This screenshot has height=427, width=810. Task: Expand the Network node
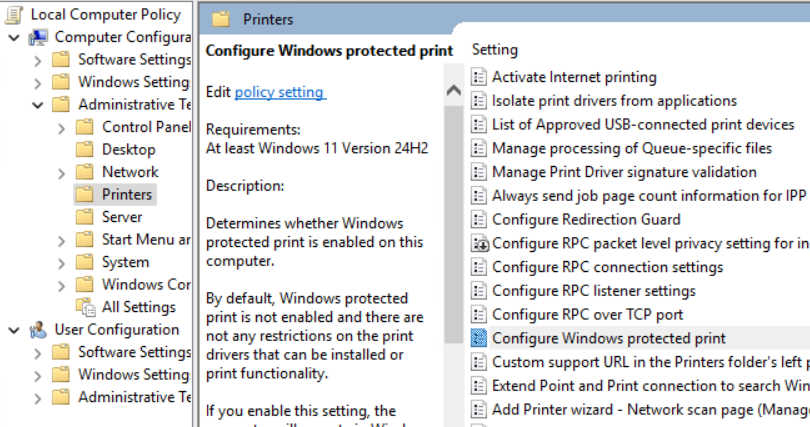(61, 173)
